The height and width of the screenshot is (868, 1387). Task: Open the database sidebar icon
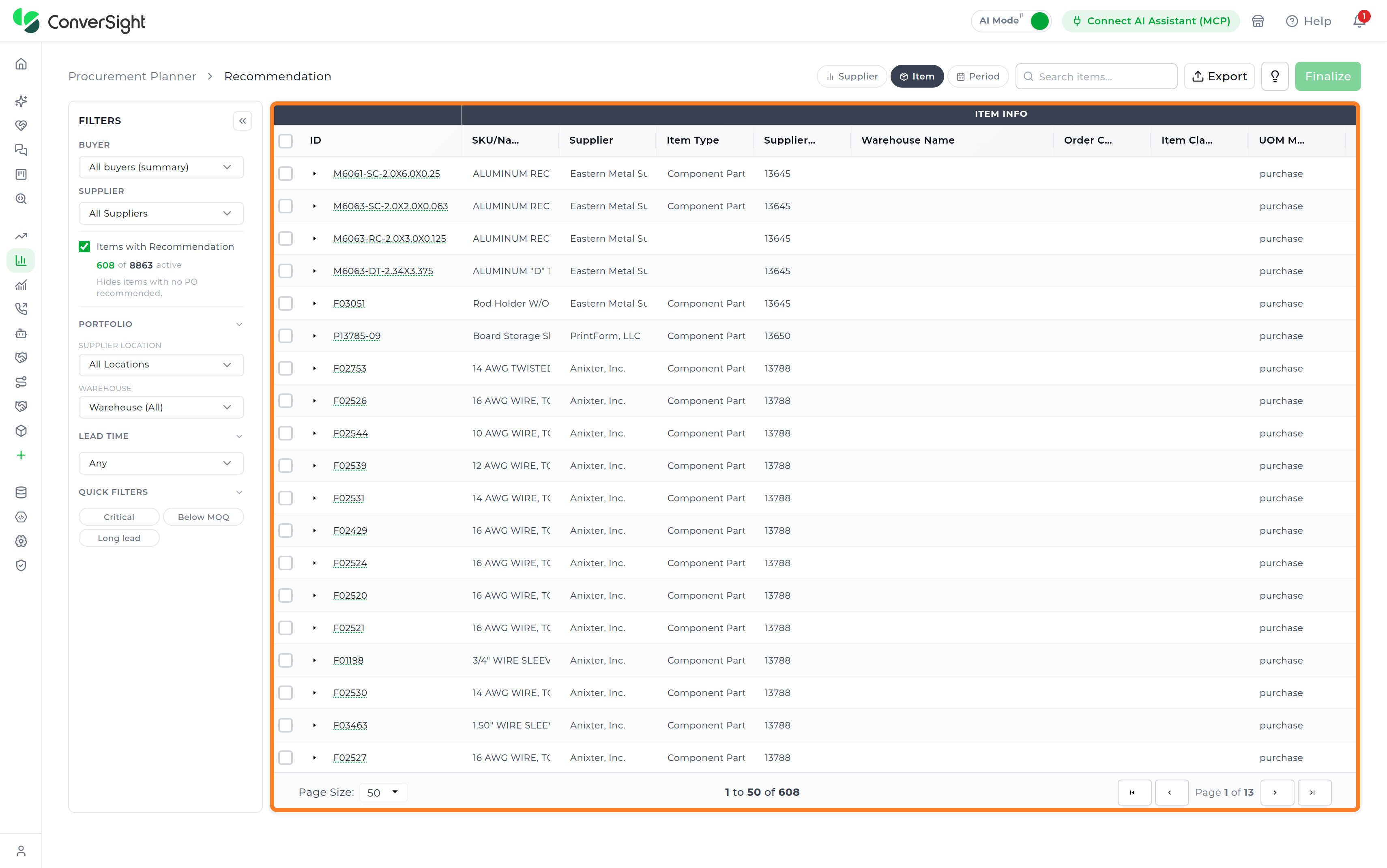pyautogui.click(x=21, y=492)
